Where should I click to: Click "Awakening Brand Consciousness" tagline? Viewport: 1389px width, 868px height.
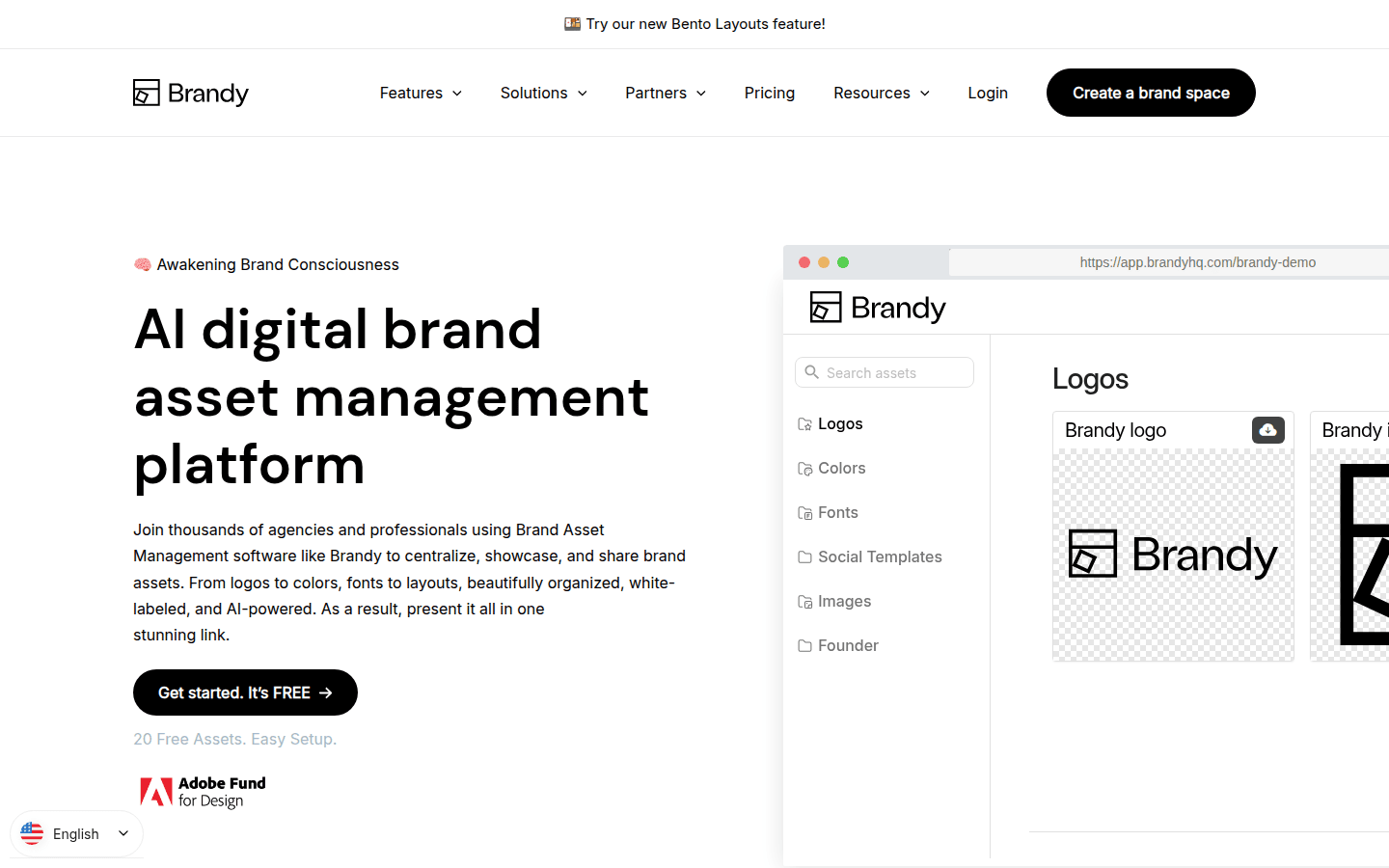tap(278, 264)
